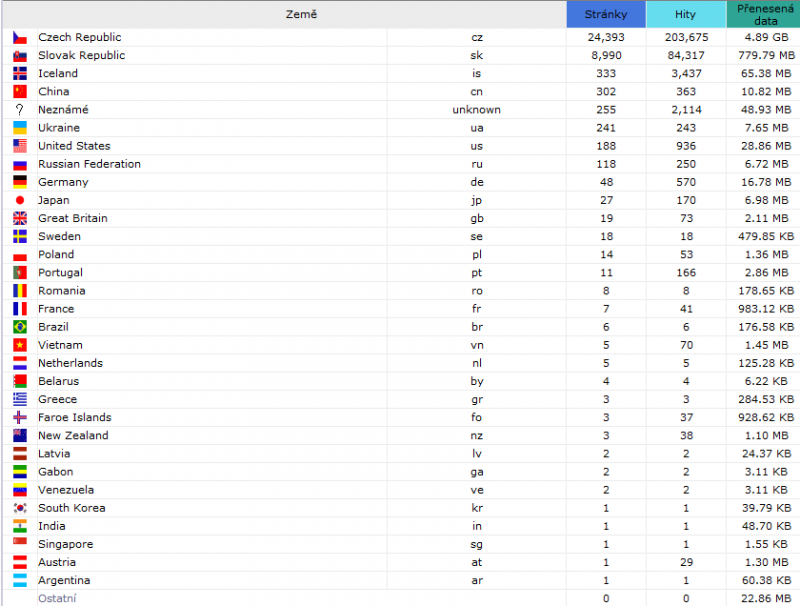Click the blue Stránky column header
Image resolution: width=800 pixels, height=606 pixels.
(606, 14)
